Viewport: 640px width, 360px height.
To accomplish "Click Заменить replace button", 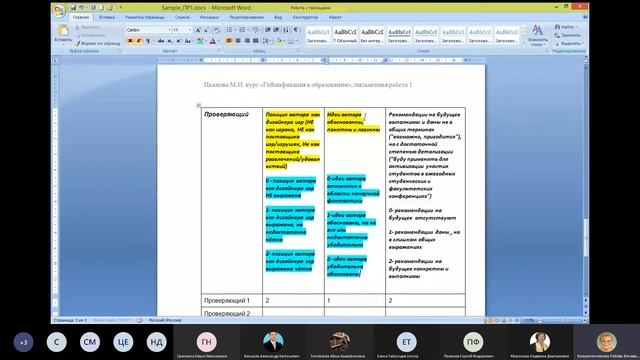I will pos(567,36).
